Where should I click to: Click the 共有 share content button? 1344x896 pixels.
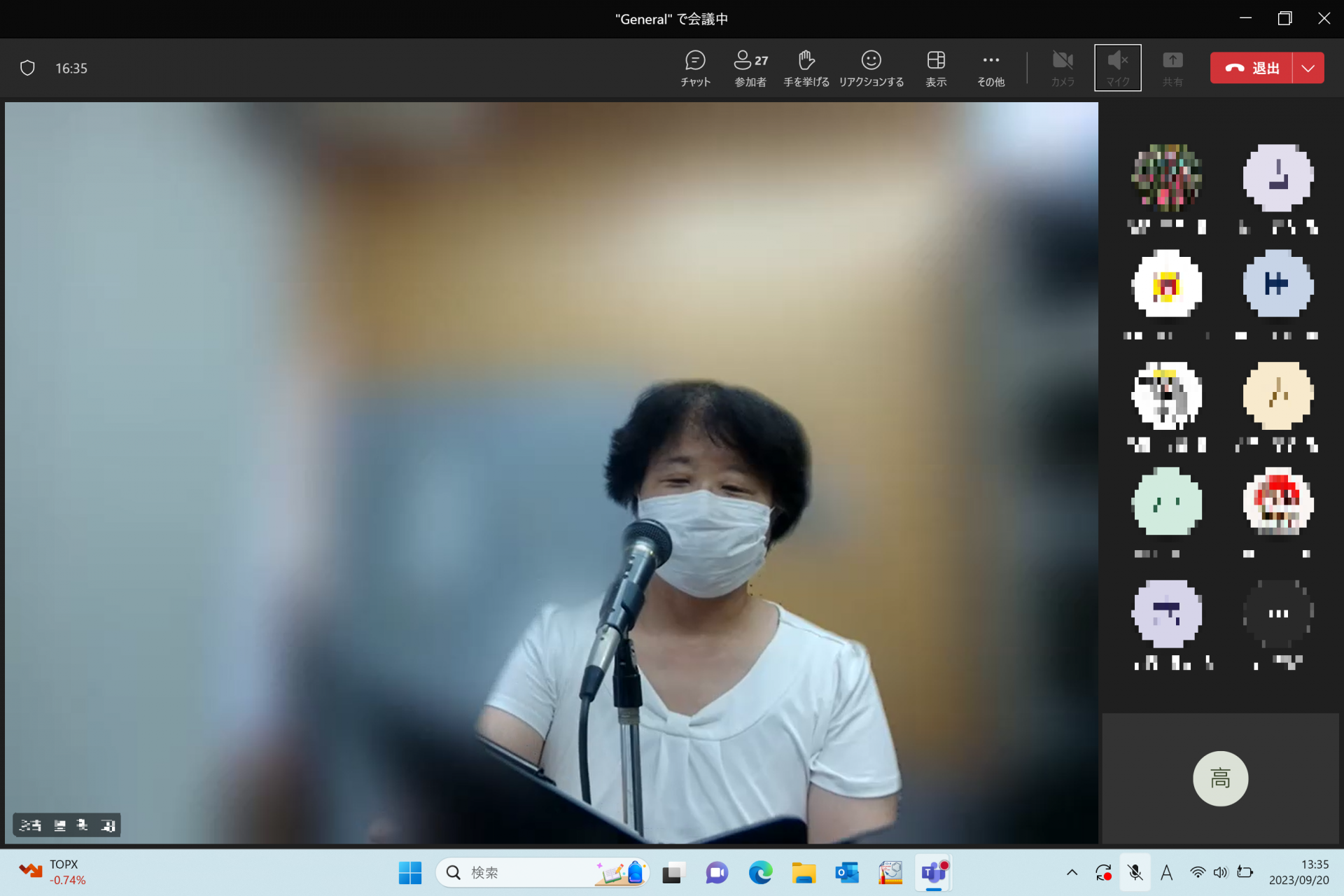click(1172, 69)
